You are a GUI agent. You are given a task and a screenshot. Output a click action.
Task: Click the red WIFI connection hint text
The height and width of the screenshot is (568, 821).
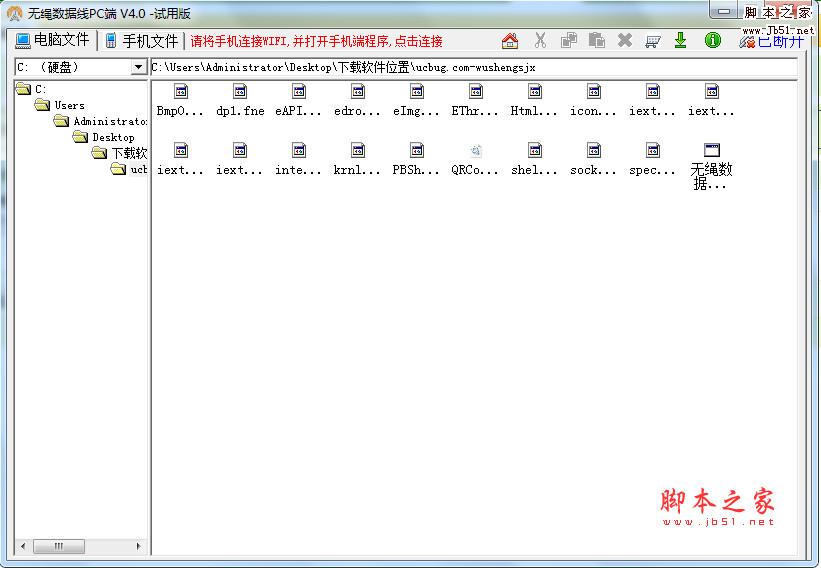[x=316, y=41]
